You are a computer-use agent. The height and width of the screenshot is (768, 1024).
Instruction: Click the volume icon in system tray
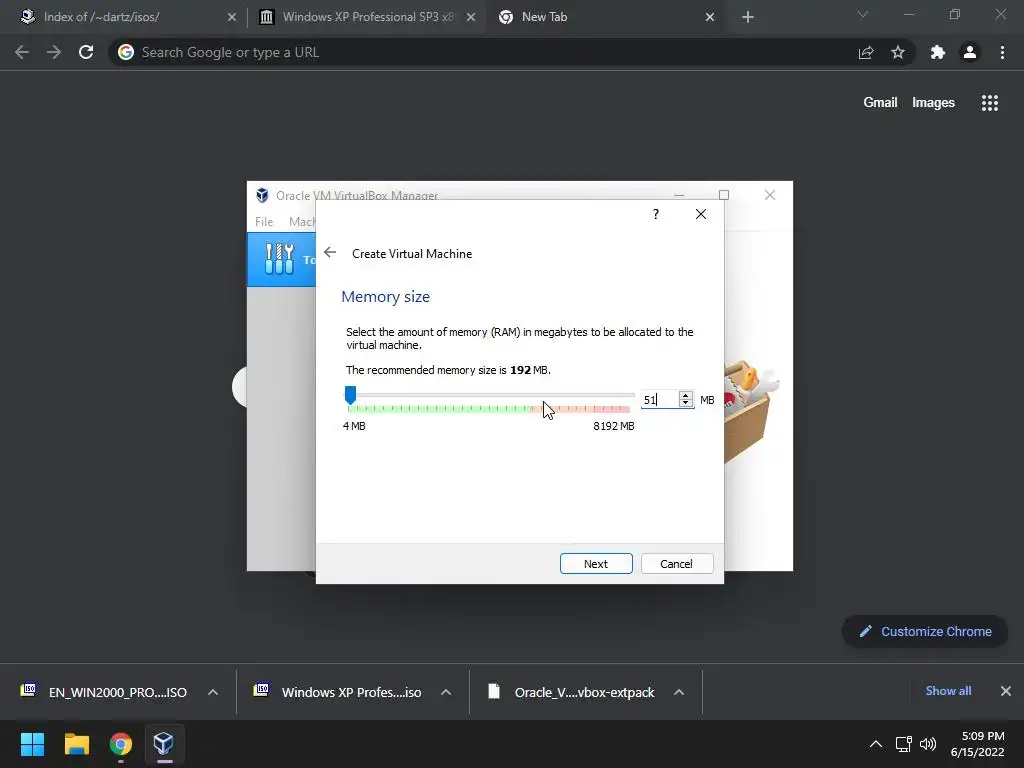[927, 744]
